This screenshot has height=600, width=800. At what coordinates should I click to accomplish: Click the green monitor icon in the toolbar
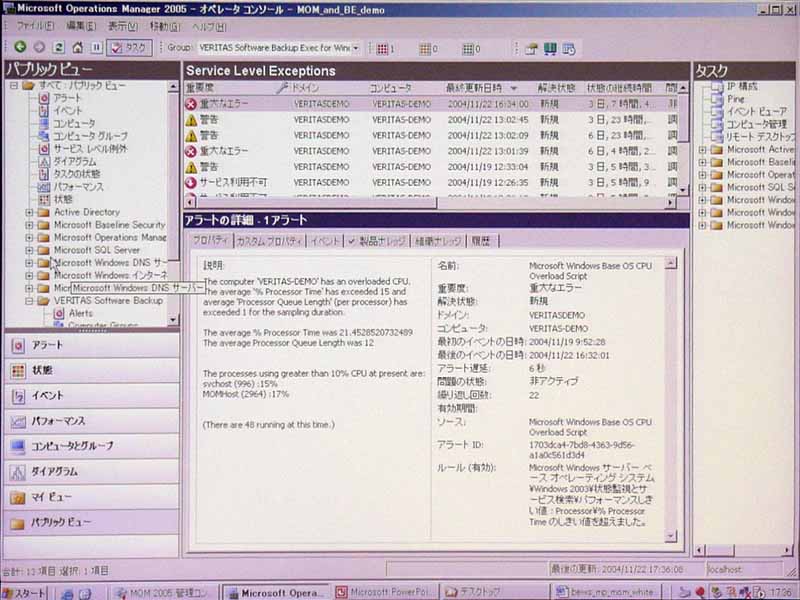(550, 49)
